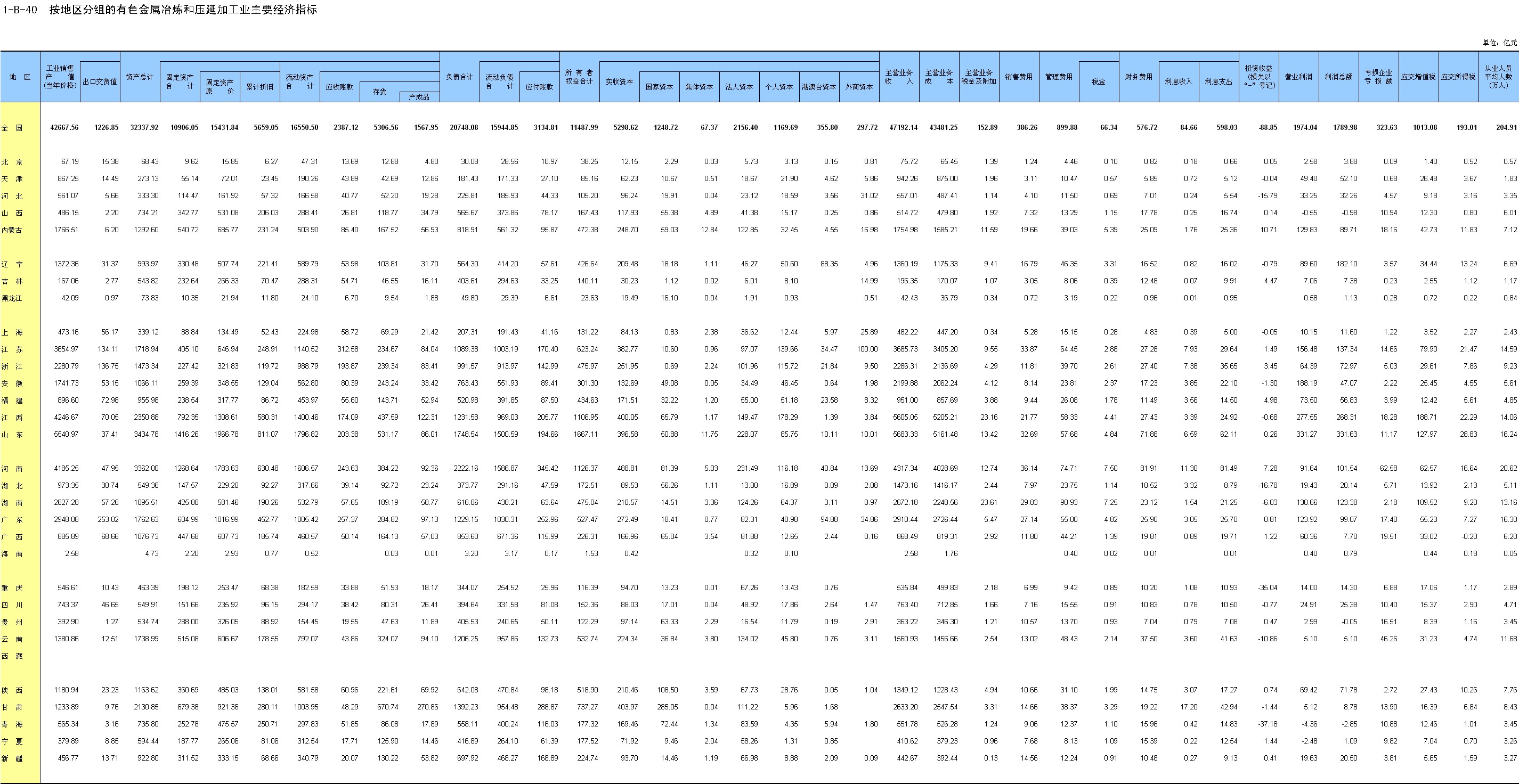Screen dimensions: 1519x784
Task: Select the '管理费用' column header
Action: (1059, 77)
